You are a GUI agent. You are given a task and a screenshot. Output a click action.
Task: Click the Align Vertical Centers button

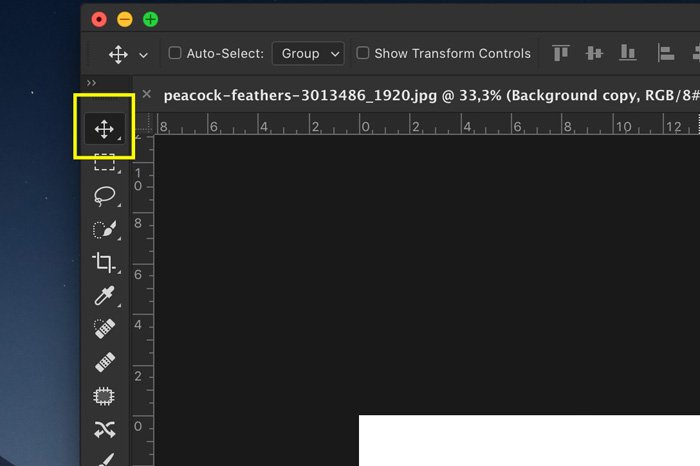[594, 53]
